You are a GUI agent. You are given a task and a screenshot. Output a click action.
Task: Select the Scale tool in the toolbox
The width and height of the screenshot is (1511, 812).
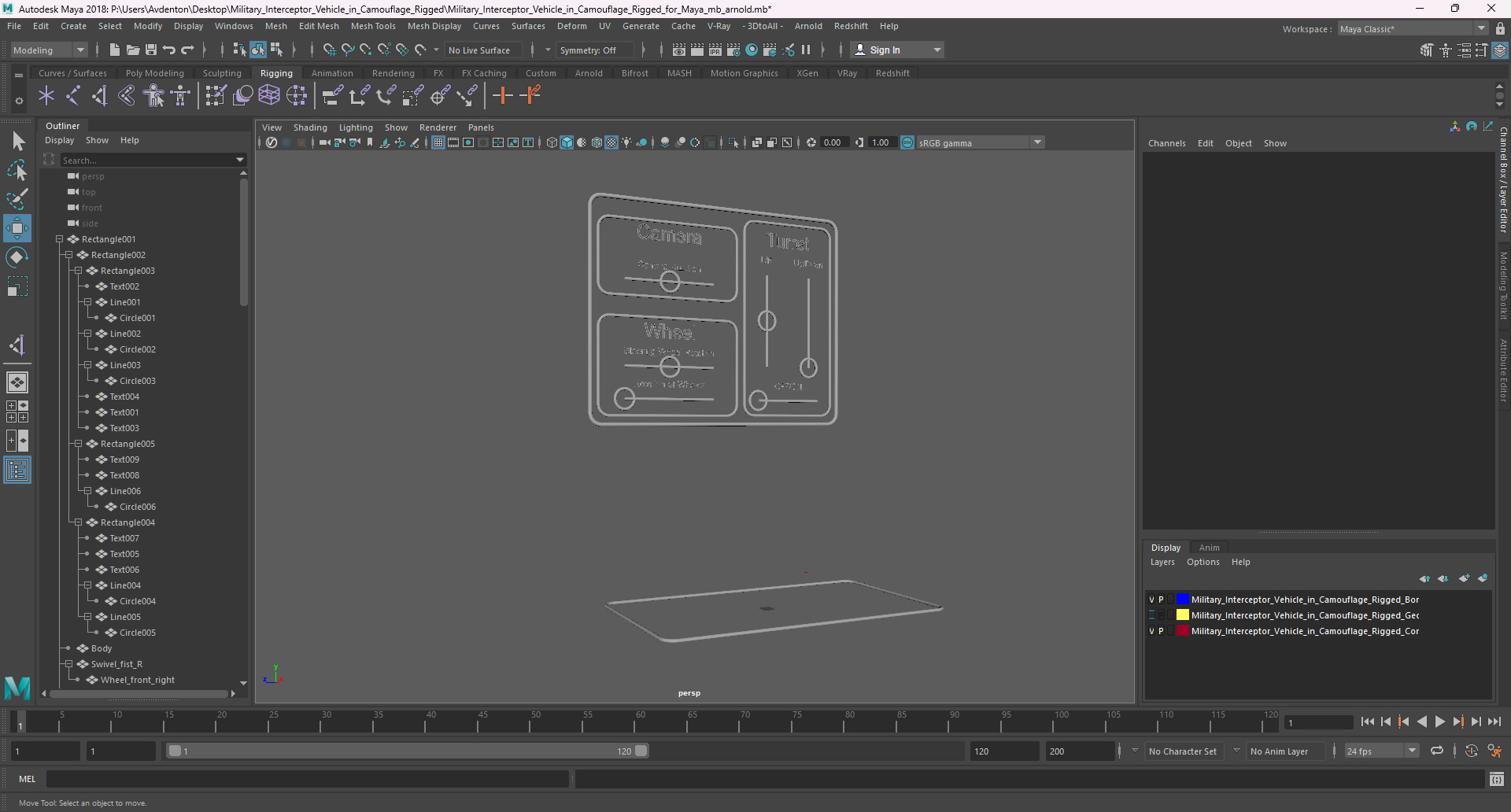pos(17,286)
